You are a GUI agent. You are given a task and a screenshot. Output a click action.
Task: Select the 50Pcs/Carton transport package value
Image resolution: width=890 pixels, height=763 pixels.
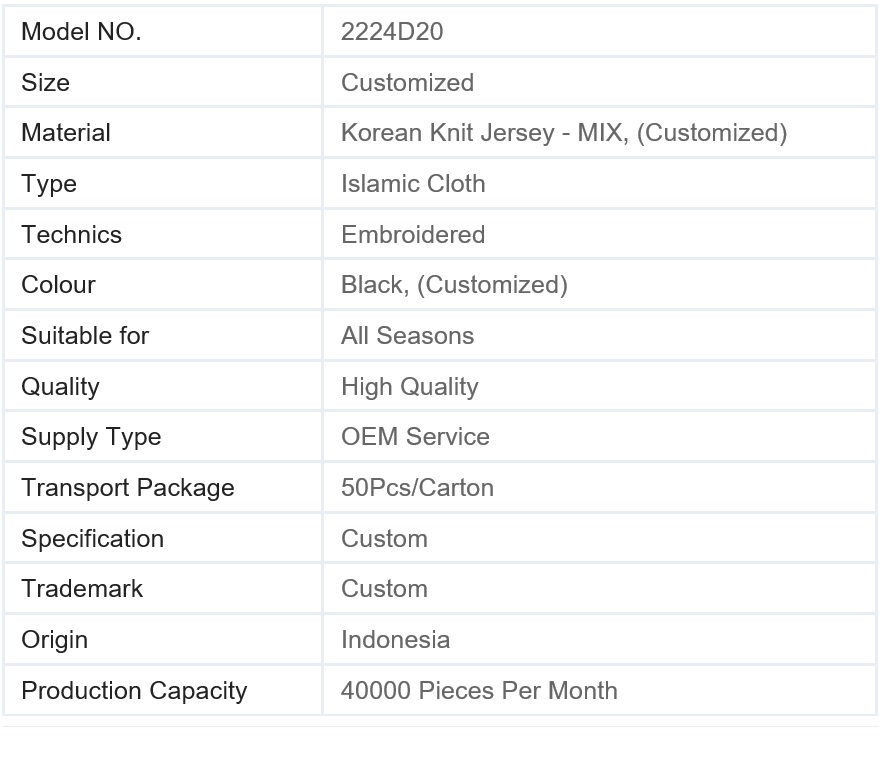(417, 488)
